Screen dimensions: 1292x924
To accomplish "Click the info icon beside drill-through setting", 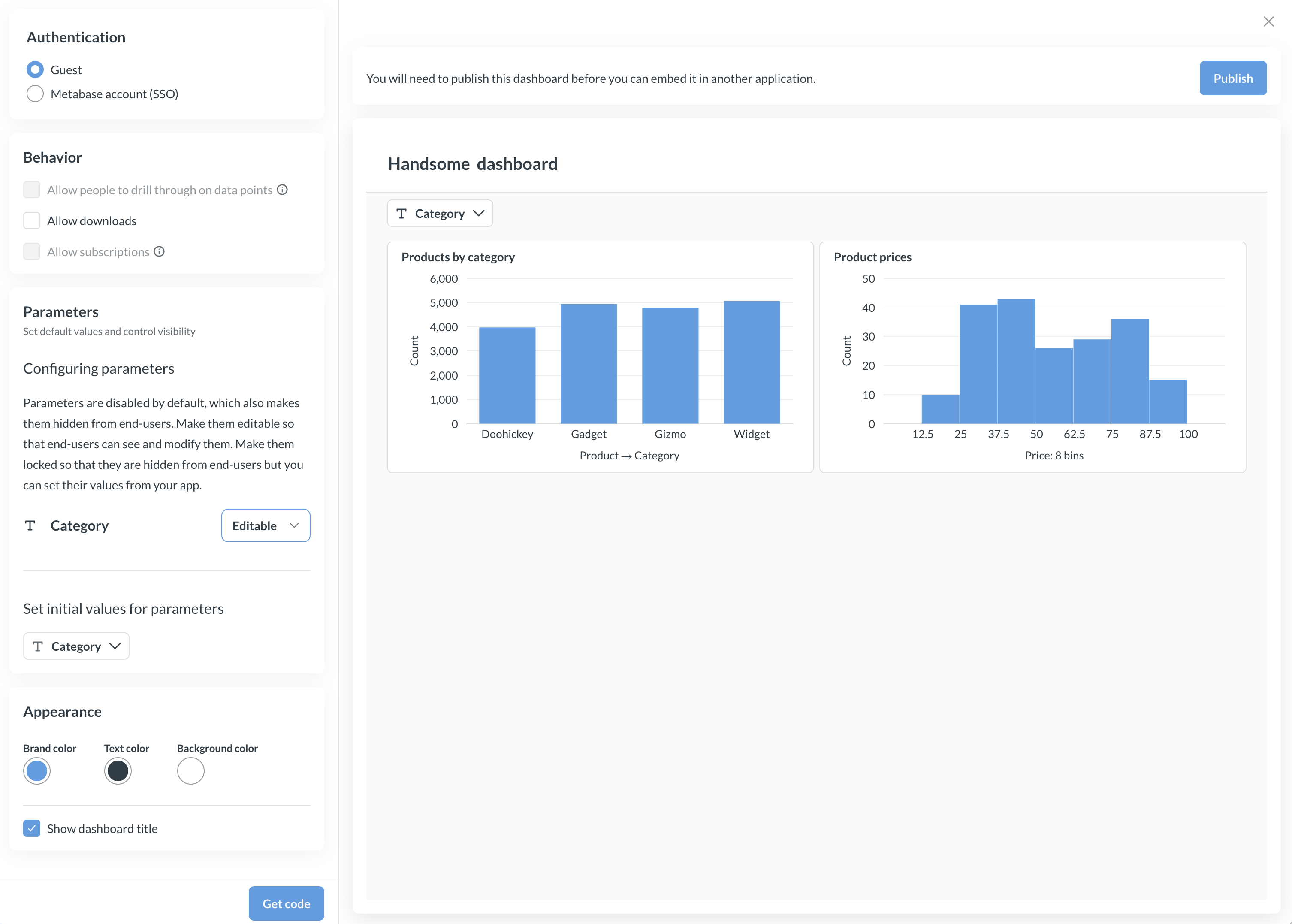I will click(x=283, y=190).
